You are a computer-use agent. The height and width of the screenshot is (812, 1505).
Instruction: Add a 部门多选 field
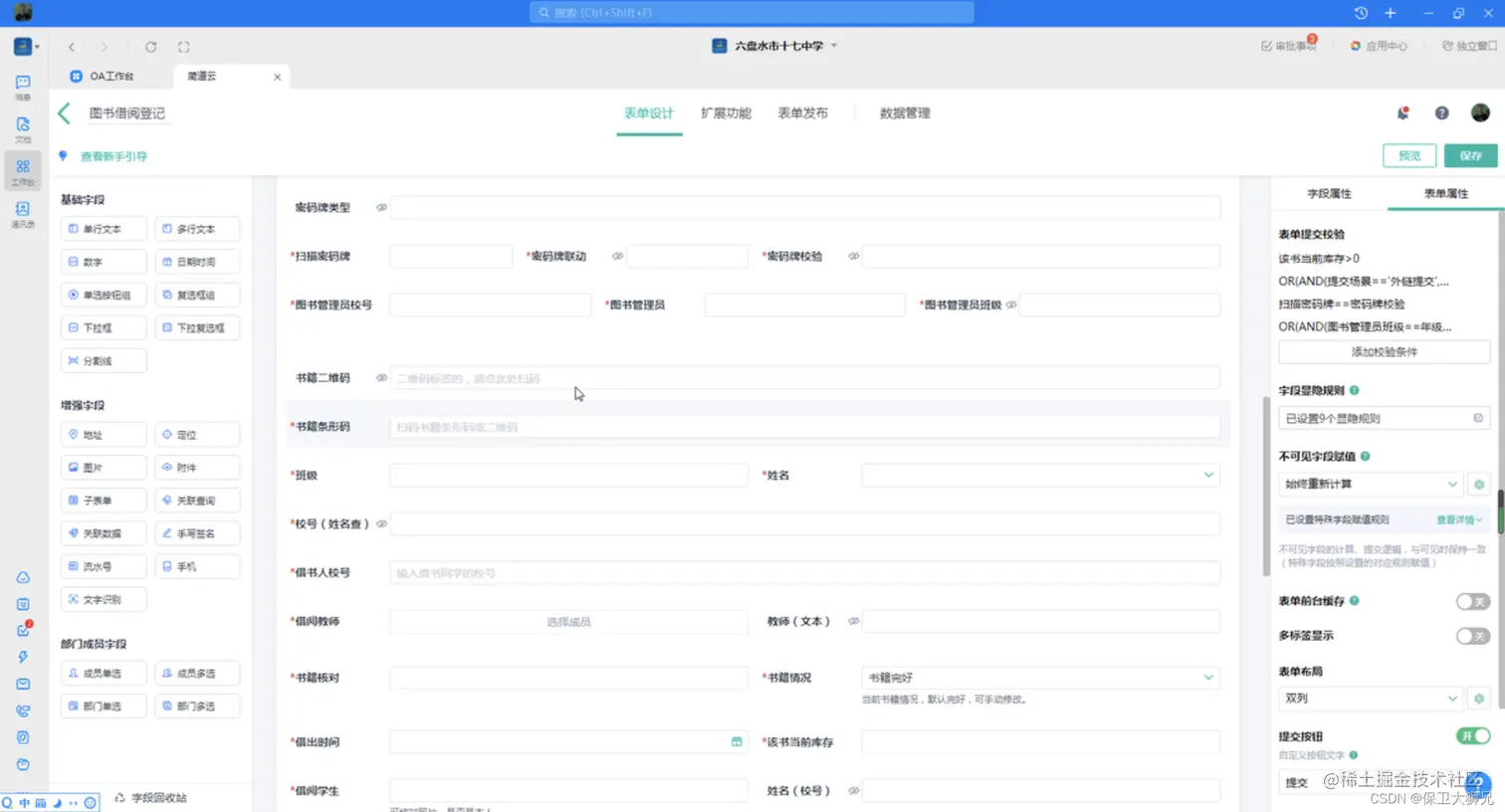pos(197,707)
